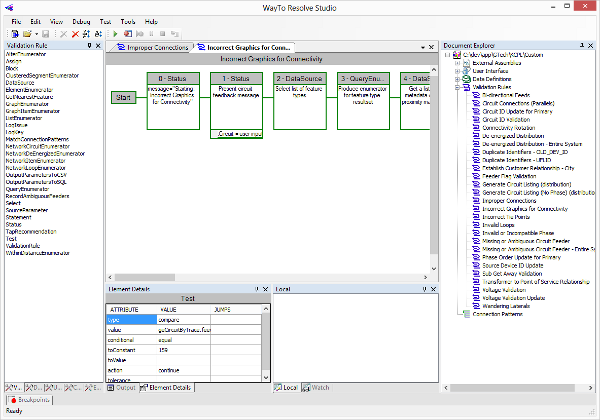Click the Save disk toolbar icon
Screen dimensions: 600x420
tap(45, 34)
